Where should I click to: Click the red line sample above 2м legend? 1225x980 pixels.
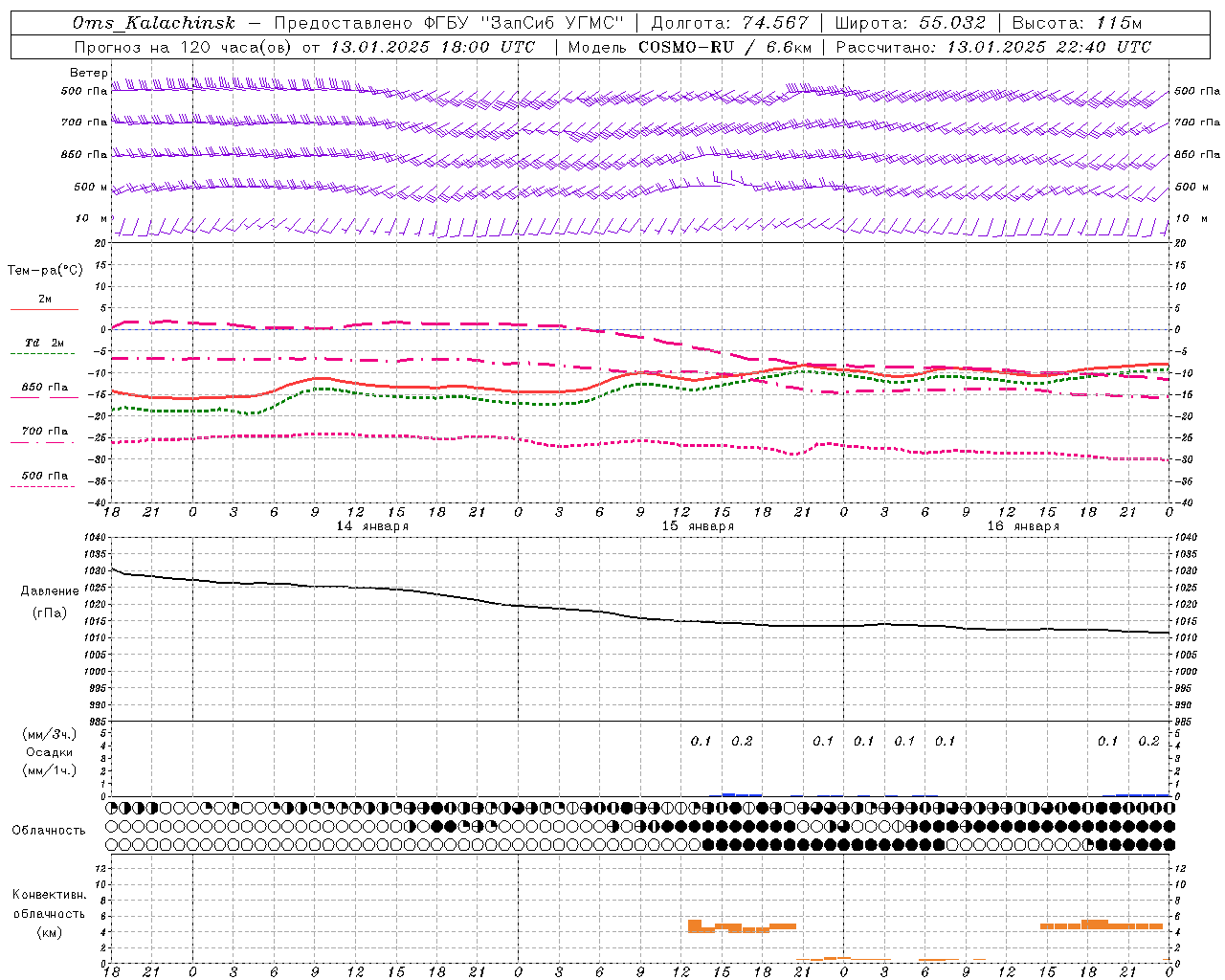coord(45,310)
